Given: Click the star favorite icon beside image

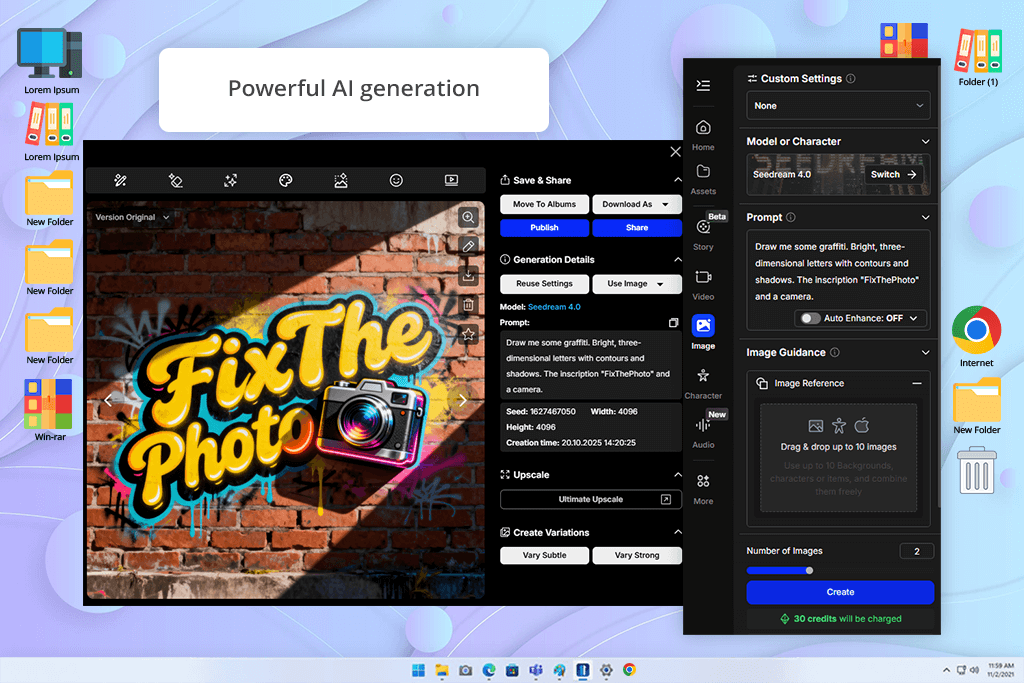Looking at the screenshot, I should (468, 334).
